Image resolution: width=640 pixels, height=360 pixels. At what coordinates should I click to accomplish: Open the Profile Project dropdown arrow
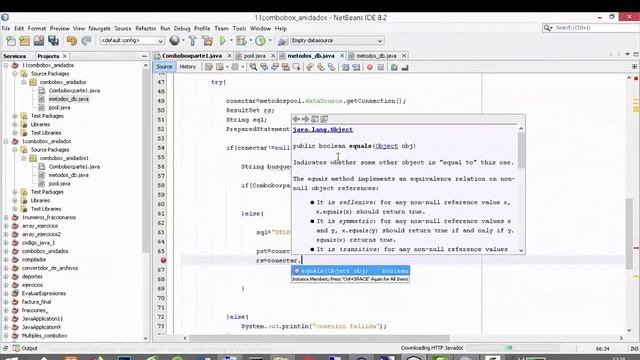point(269,40)
